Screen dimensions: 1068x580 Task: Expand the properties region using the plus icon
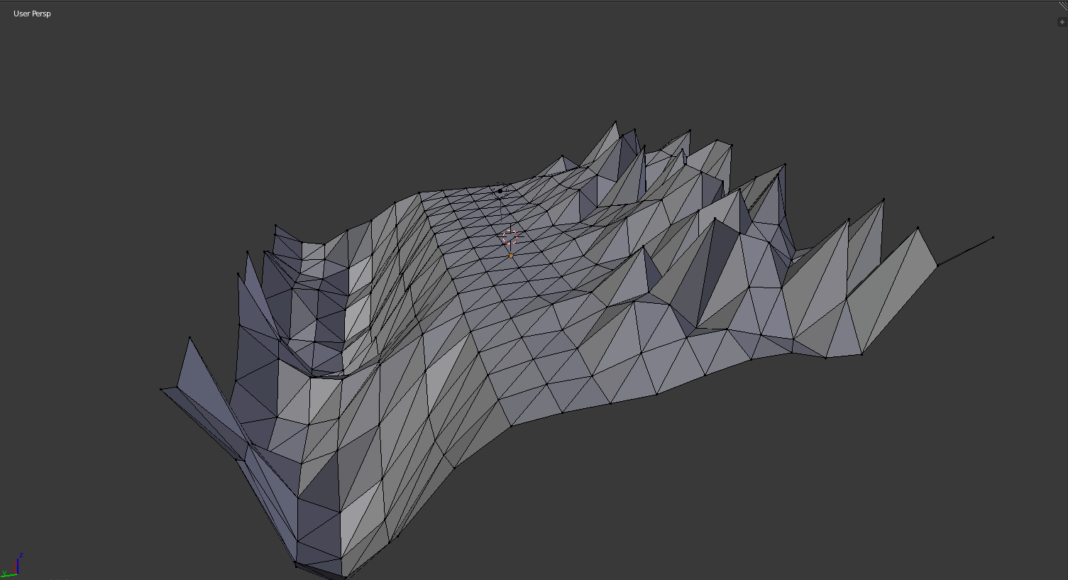tap(1061, 22)
